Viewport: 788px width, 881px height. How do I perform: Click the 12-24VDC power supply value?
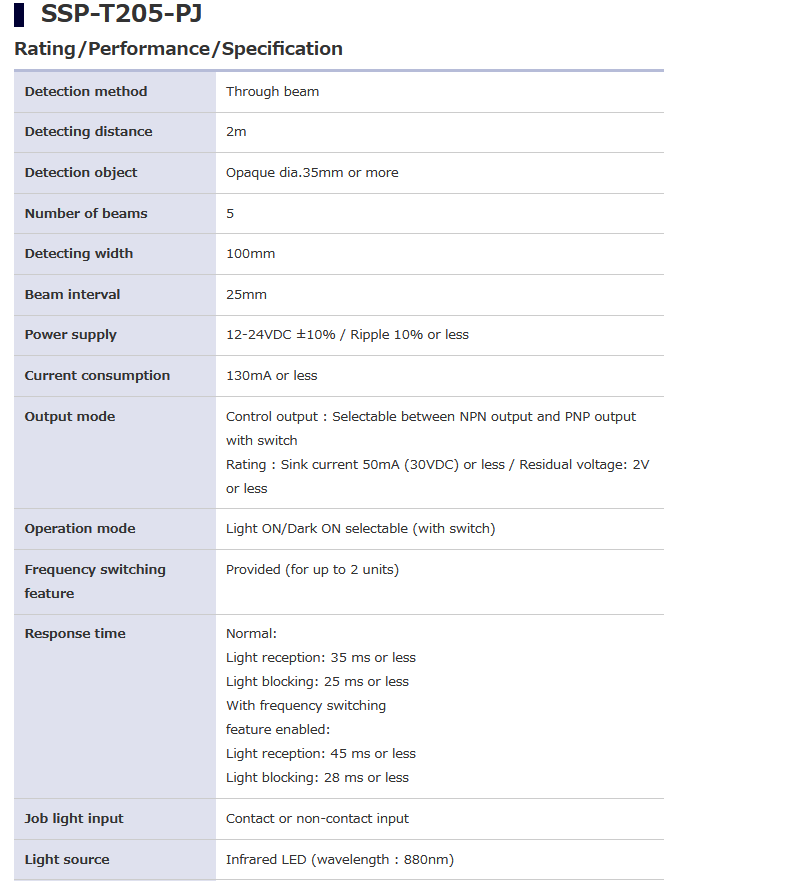pyautogui.click(x=347, y=335)
